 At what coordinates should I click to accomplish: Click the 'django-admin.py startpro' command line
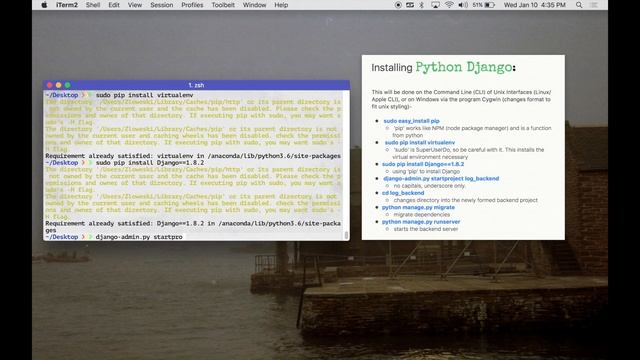click(139, 237)
